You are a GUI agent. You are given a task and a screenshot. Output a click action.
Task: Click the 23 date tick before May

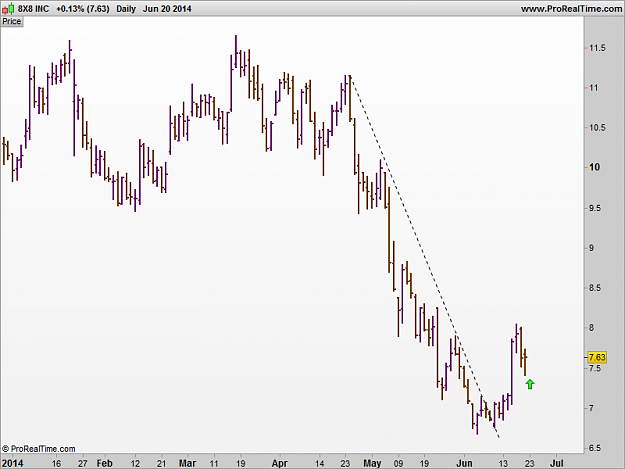click(345, 463)
